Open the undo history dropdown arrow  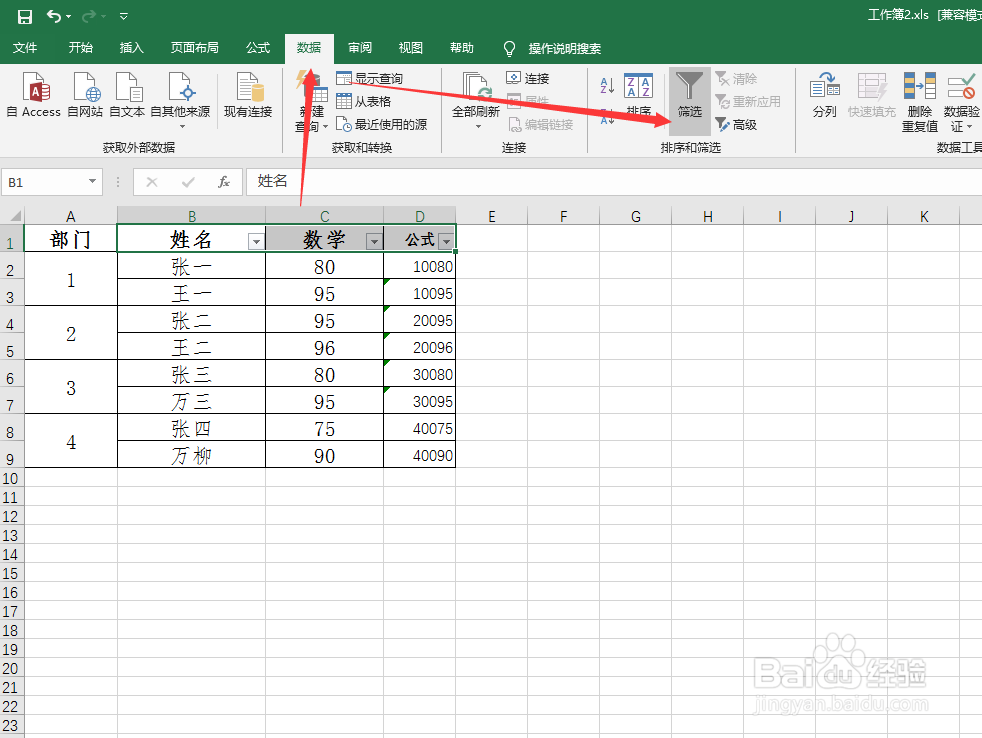(68, 17)
